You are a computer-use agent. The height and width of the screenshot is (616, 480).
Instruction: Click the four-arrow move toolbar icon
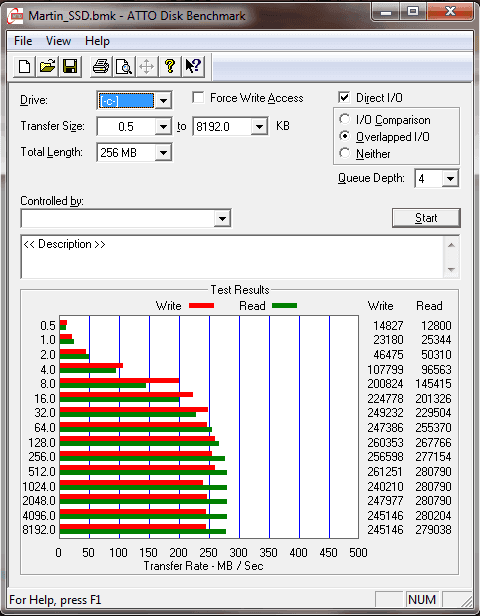tap(147, 66)
